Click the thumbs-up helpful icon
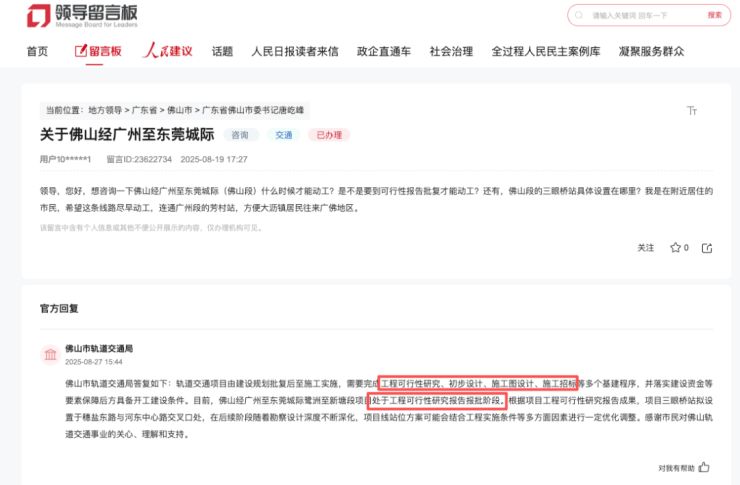The width and height of the screenshot is (740, 485). pyautogui.click(x=704, y=467)
